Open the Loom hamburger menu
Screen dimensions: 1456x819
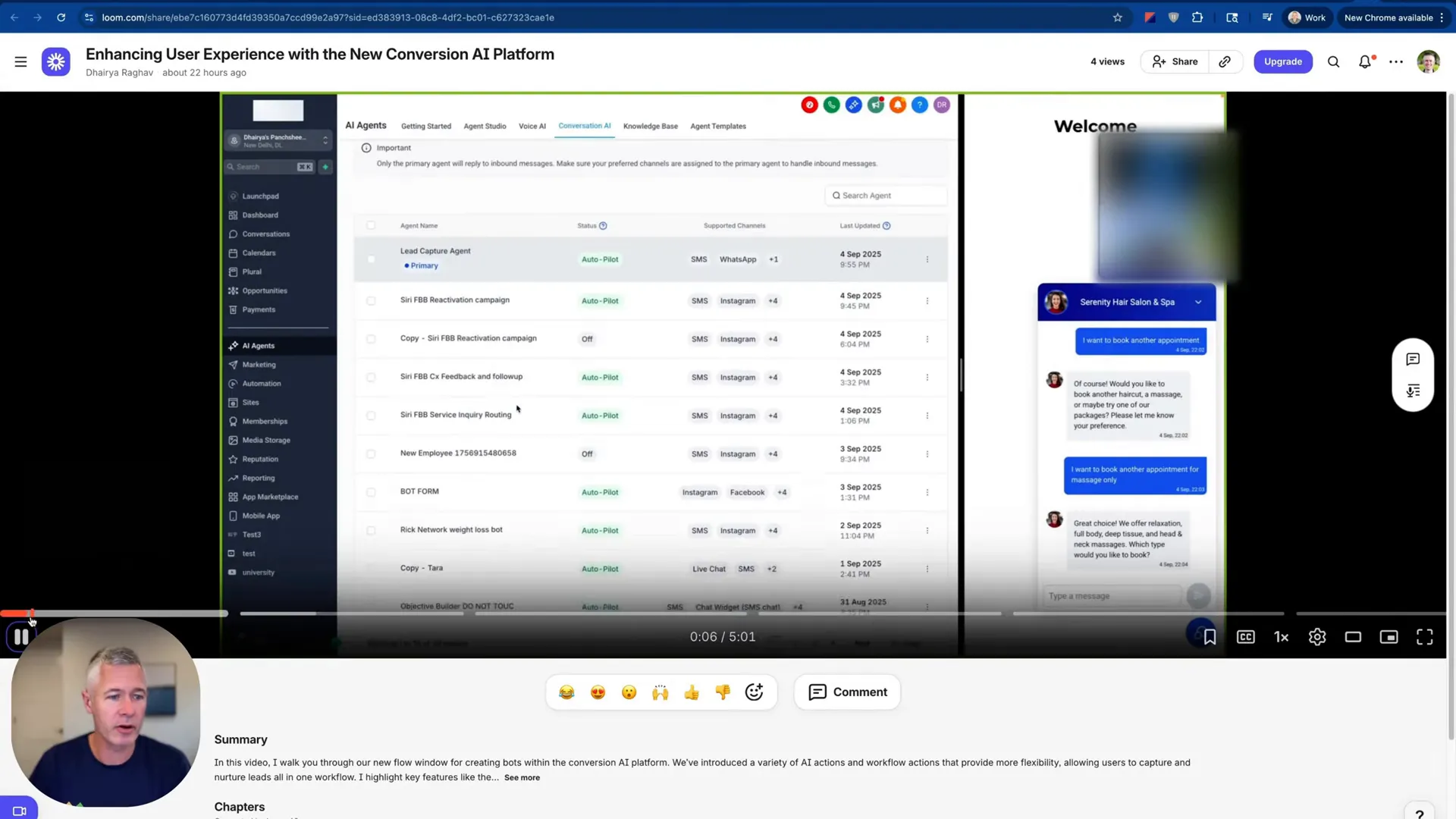pos(20,61)
